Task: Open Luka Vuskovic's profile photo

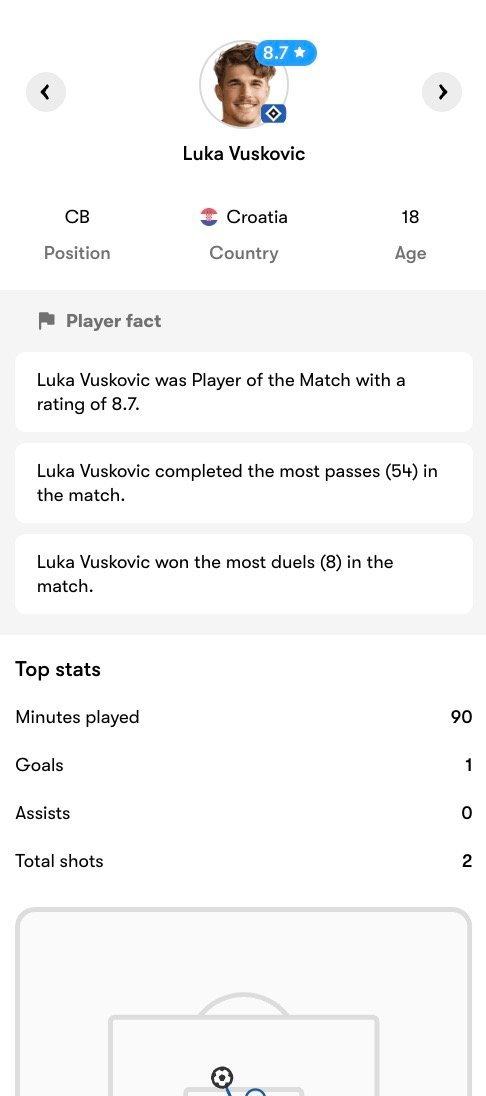Action: pyautogui.click(x=243, y=85)
